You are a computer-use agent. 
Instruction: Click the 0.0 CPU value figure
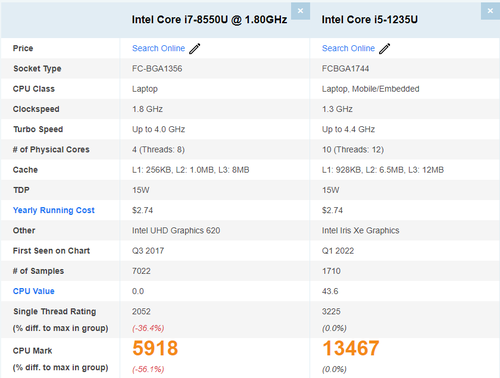click(x=138, y=291)
